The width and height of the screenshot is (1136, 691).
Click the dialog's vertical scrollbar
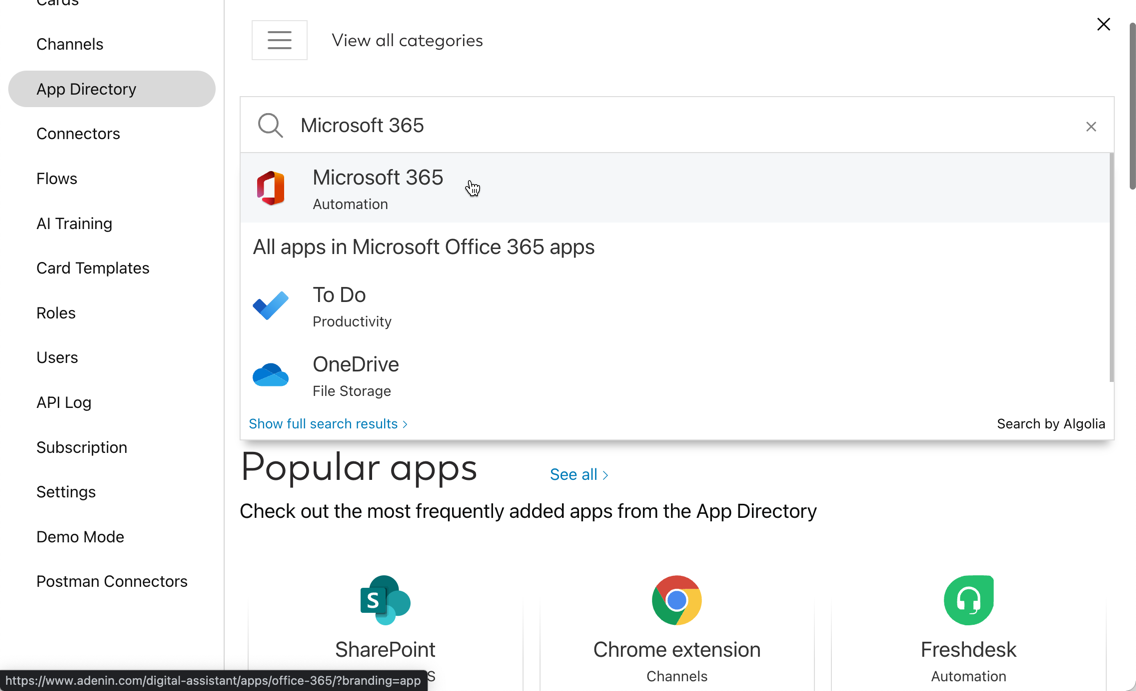click(x=1132, y=106)
